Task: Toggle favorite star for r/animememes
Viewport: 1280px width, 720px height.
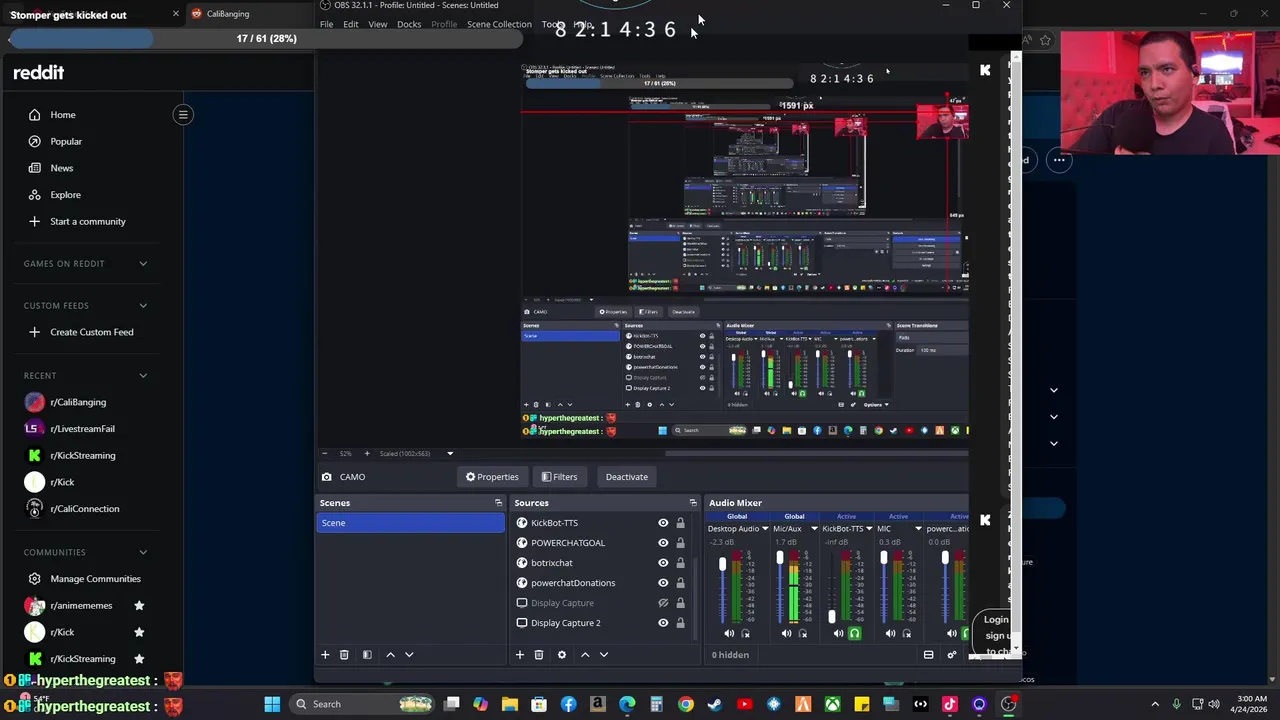Action: [139, 605]
